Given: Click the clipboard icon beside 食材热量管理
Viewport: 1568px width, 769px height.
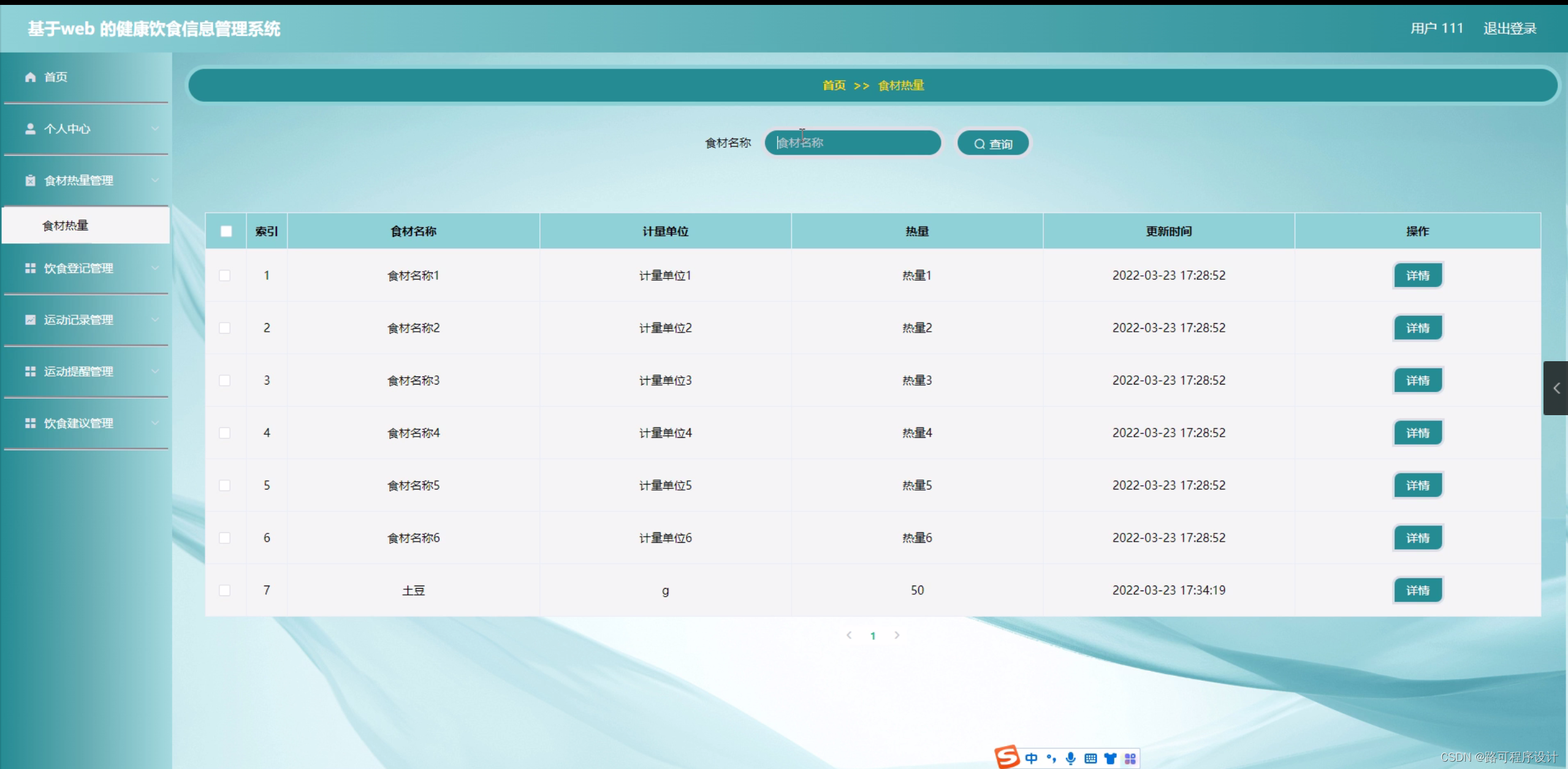Looking at the screenshot, I should 30,180.
